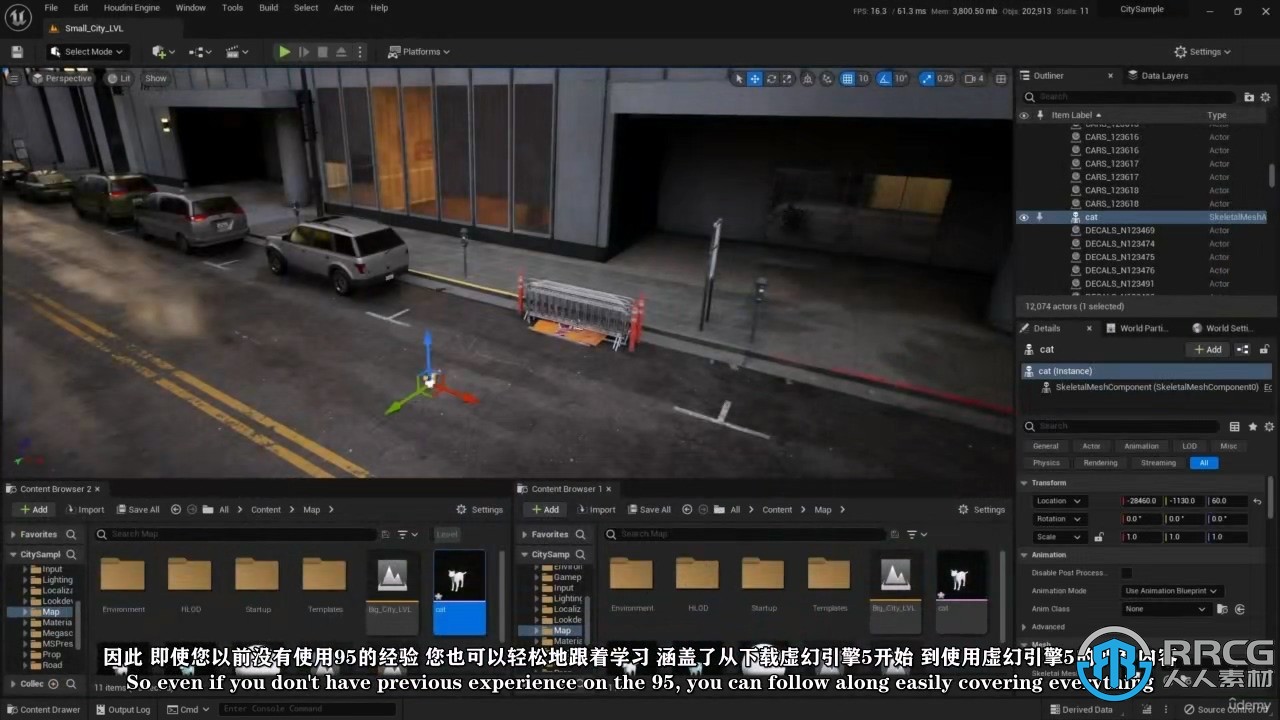The height and width of the screenshot is (720, 1280).
Task: Choose the select objects cursor tool
Action: coord(739,78)
